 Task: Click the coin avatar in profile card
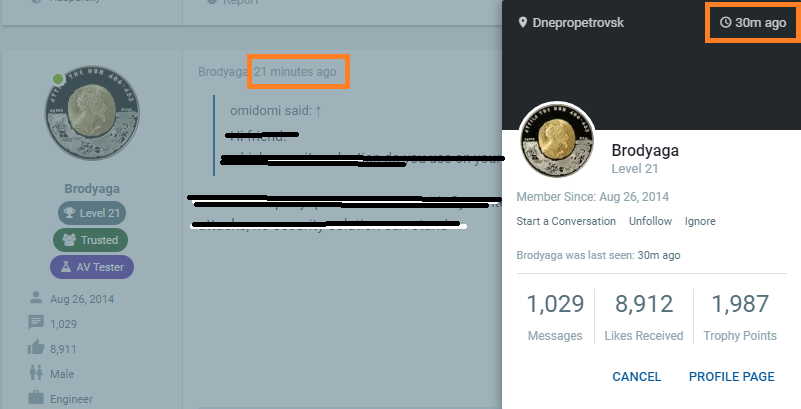556,141
